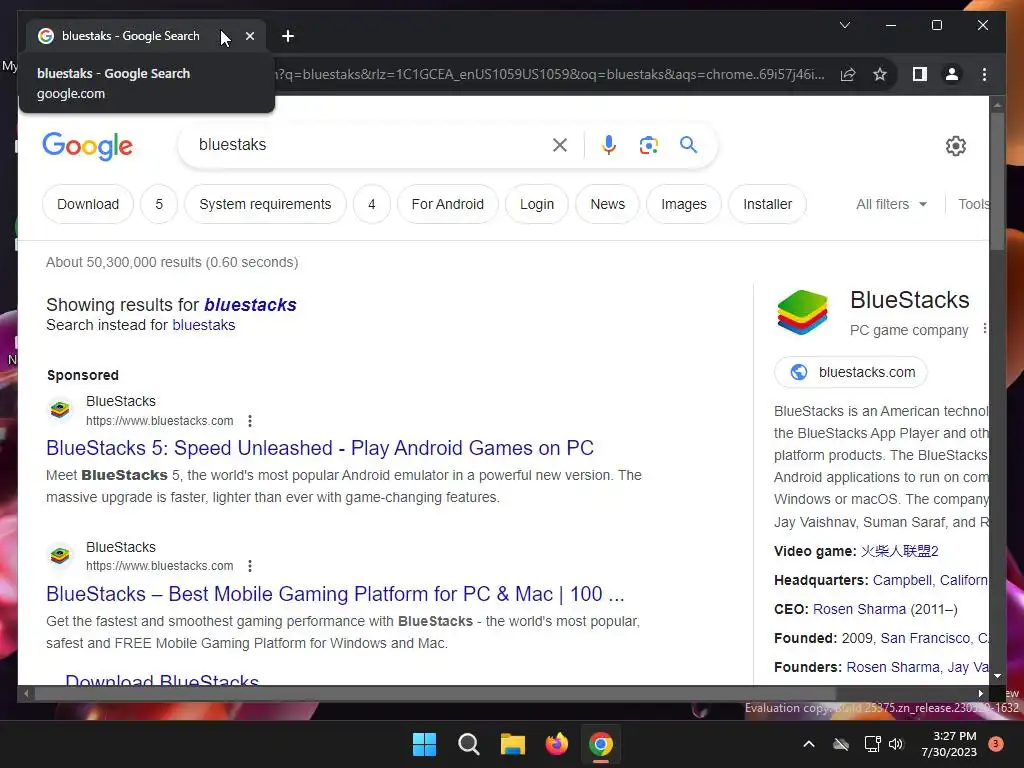Click Chrome icon in taskbar
Image resolution: width=1024 pixels, height=768 pixels.
(x=600, y=744)
